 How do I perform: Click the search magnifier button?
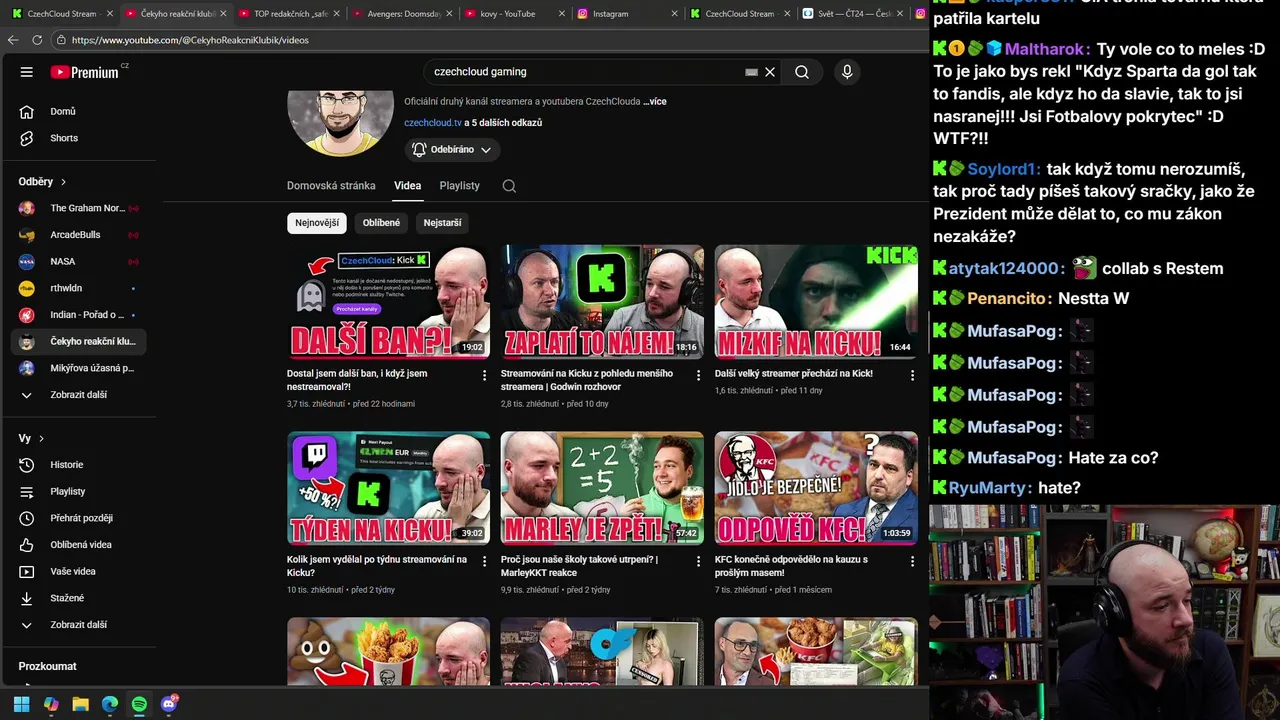(x=802, y=72)
